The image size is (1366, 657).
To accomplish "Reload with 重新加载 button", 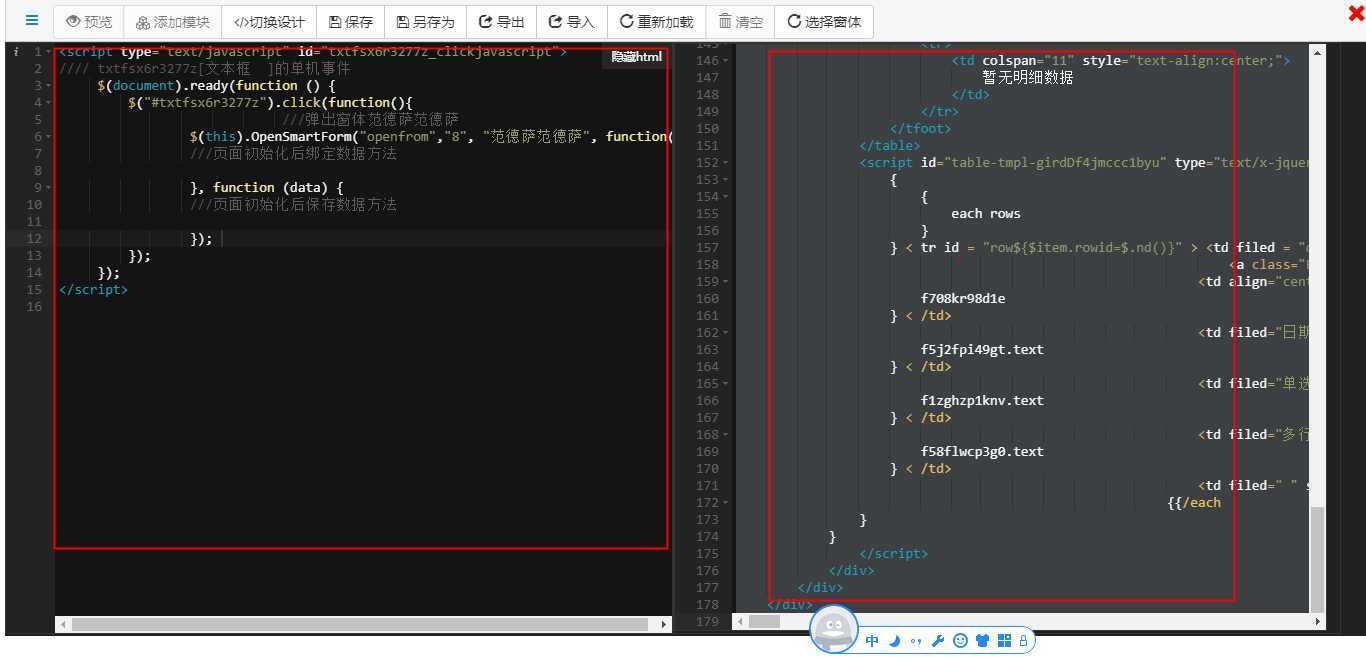I will (x=656, y=21).
